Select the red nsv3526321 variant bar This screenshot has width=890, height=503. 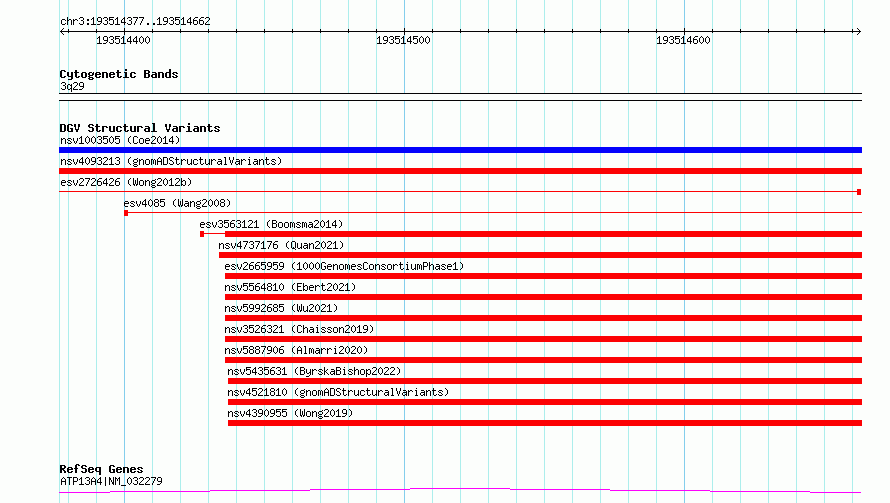pos(543,339)
